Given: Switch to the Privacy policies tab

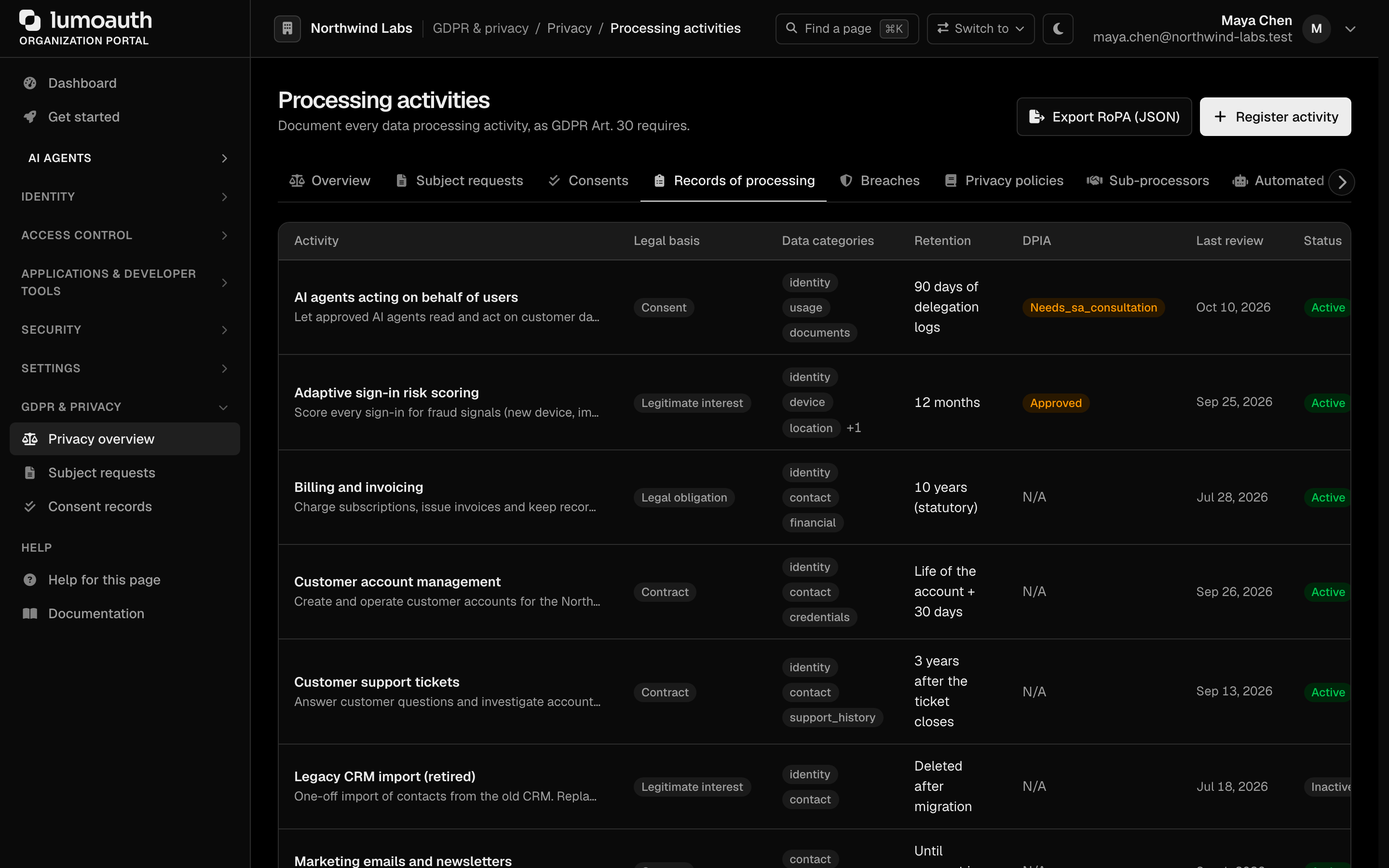Looking at the screenshot, I should point(1004,181).
